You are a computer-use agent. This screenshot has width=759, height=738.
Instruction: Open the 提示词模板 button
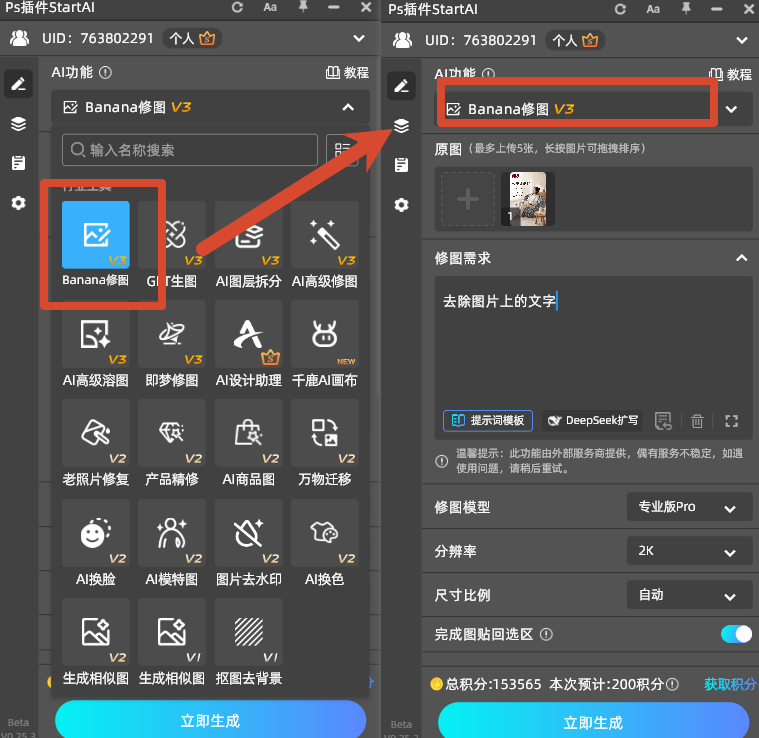487,421
